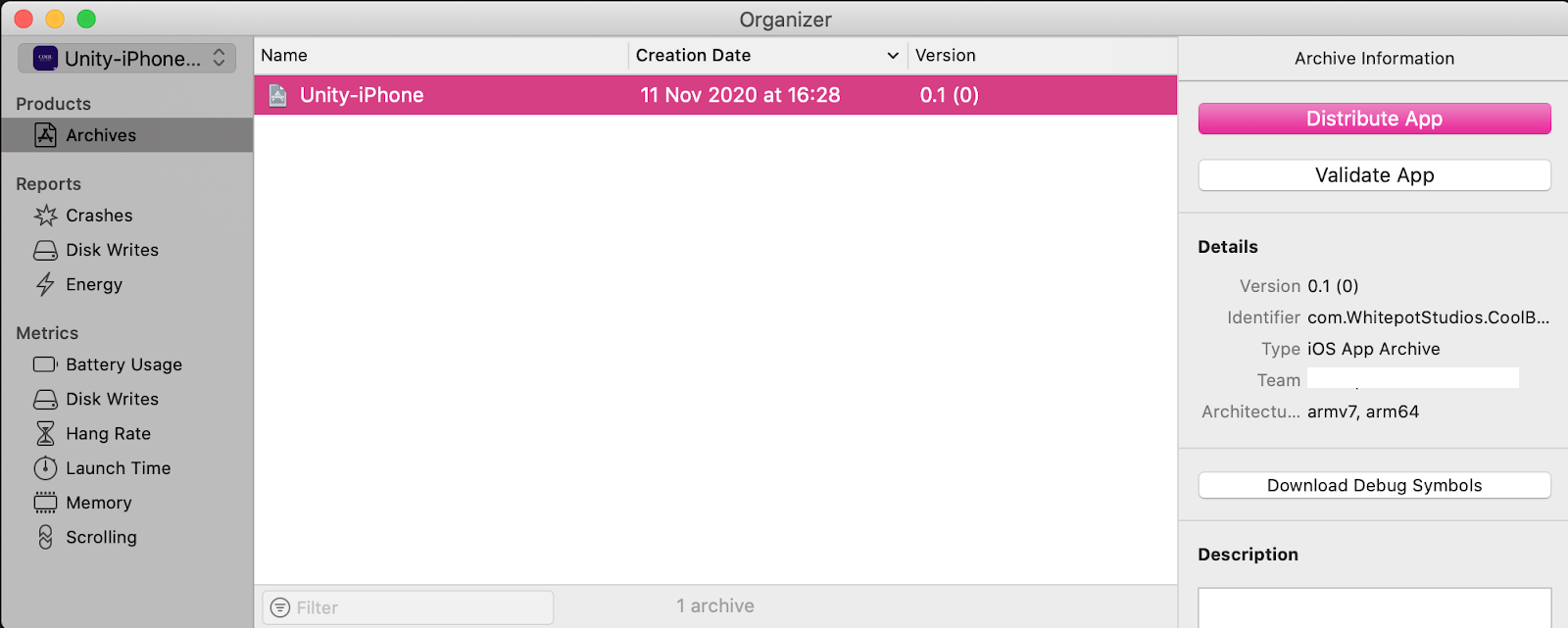Click the Validate App button
The width and height of the screenshot is (1568, 628).
coord(1374,175)
